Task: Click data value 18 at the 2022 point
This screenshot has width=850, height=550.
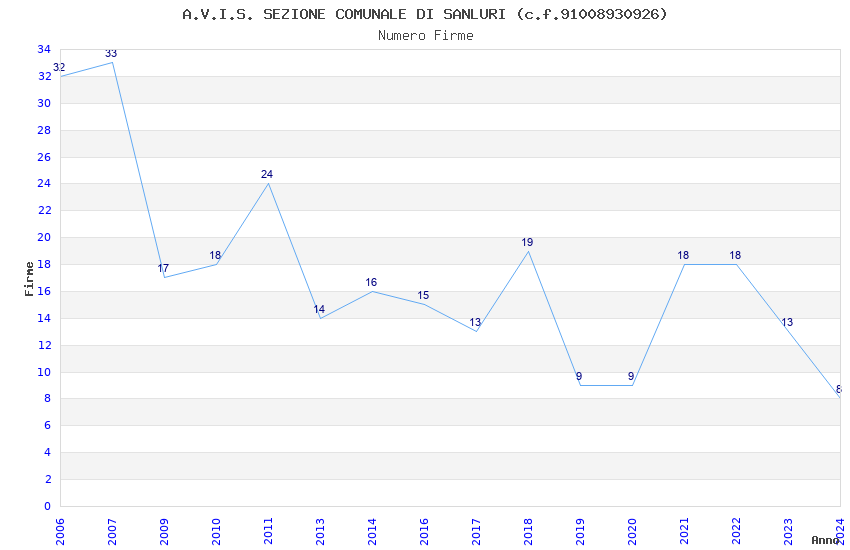Action: (x=735, y=255)
